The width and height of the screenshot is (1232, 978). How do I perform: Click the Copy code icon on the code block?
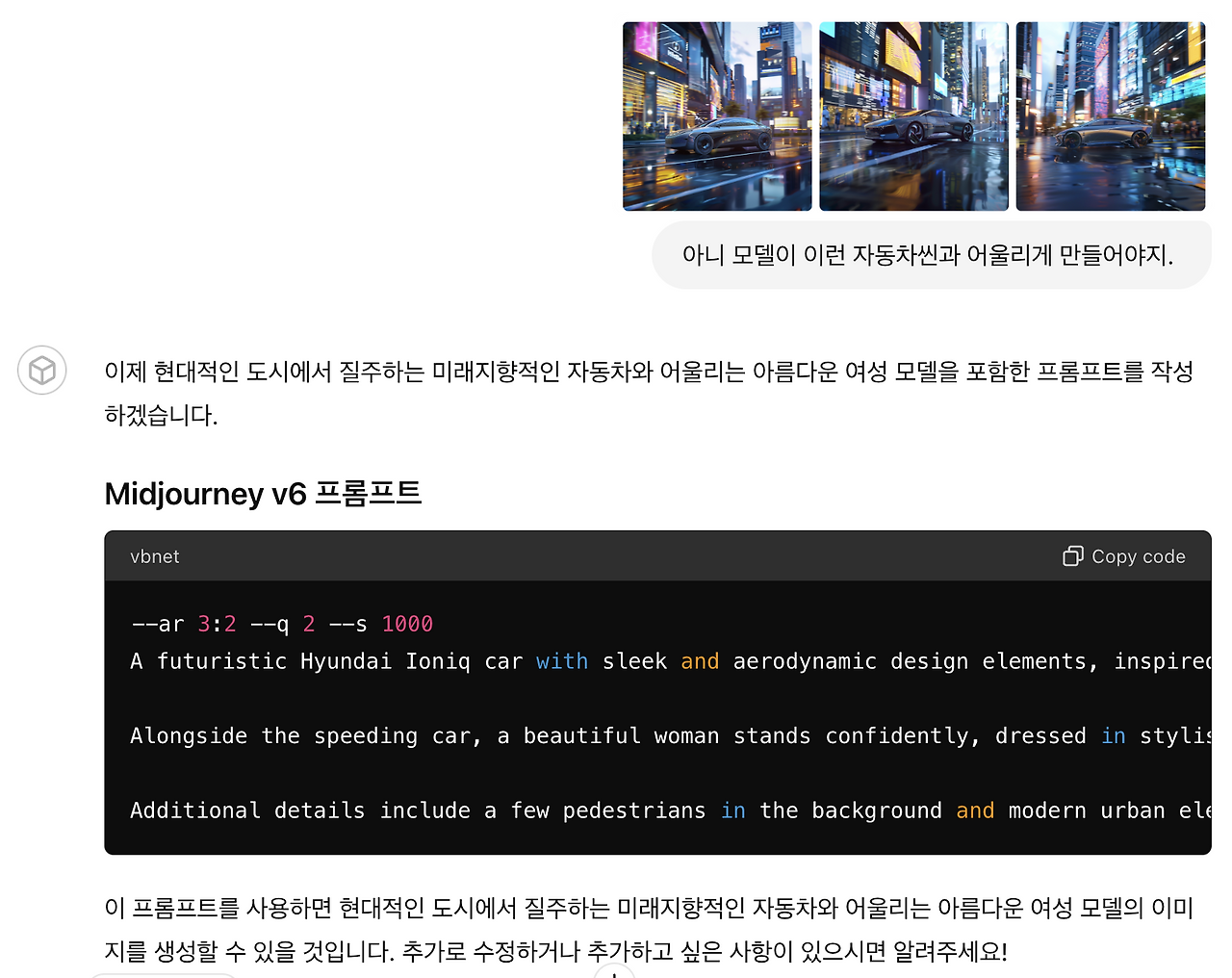[1072, 556]
